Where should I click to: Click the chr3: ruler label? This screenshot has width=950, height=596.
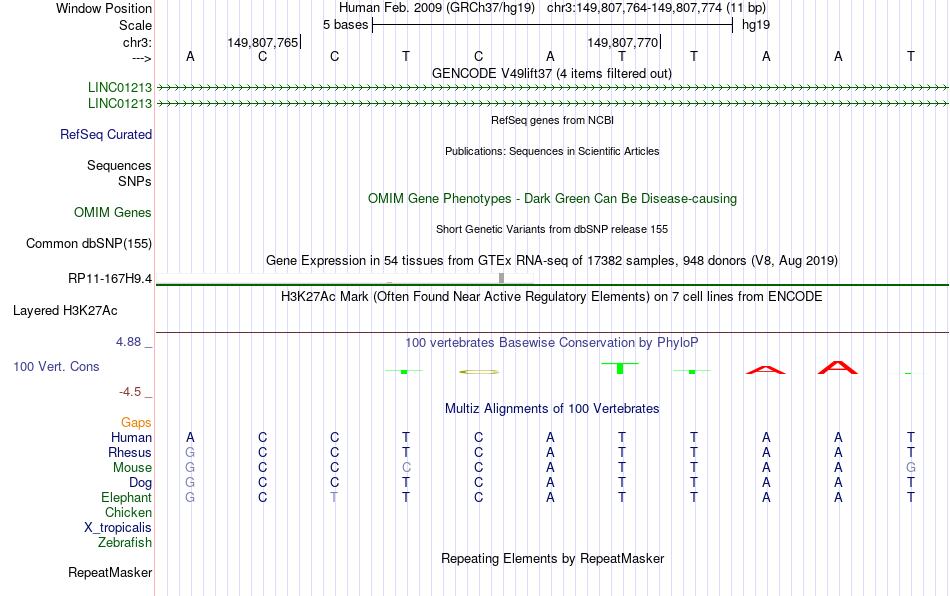(x=137, y=42)
